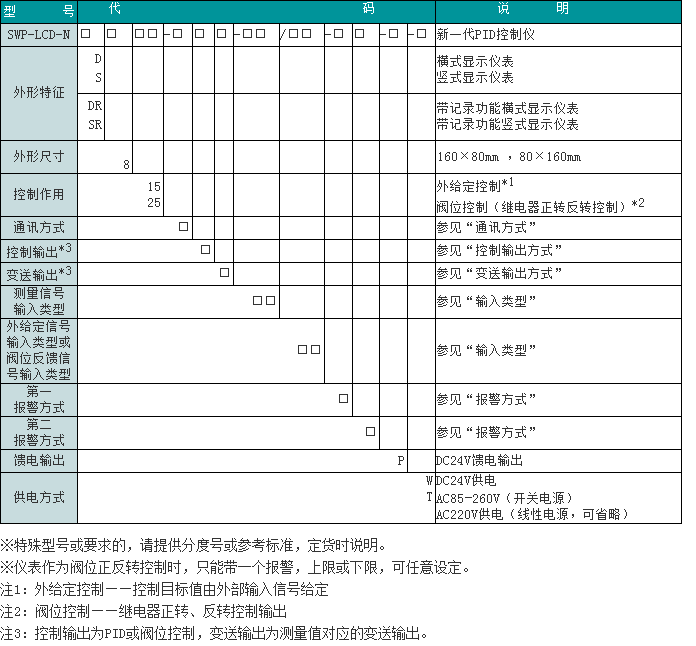Click the 通讯方式 row label

tap(39, 228)
